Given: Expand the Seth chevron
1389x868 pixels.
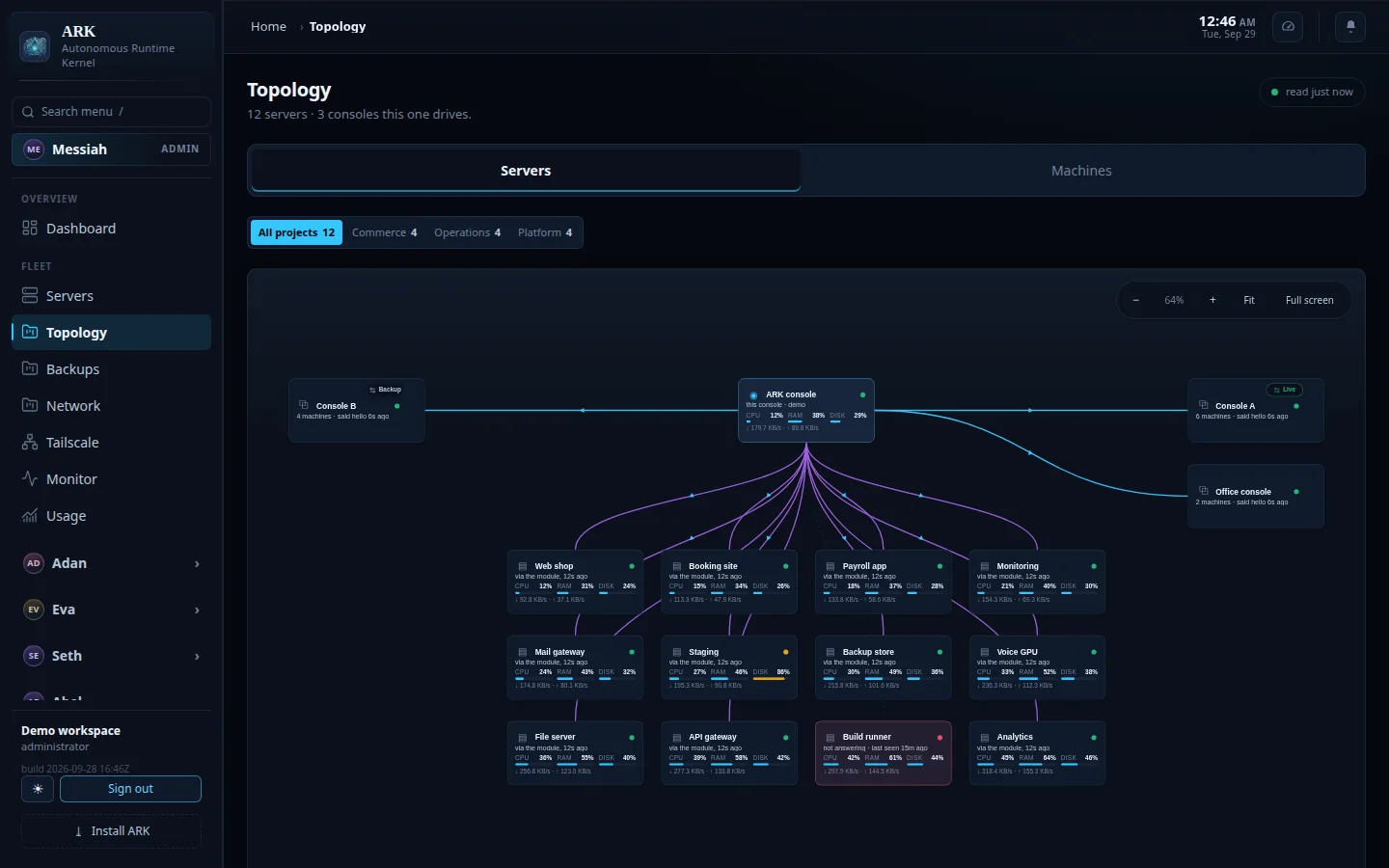Looking at the screenshot, I should (197, 657).
